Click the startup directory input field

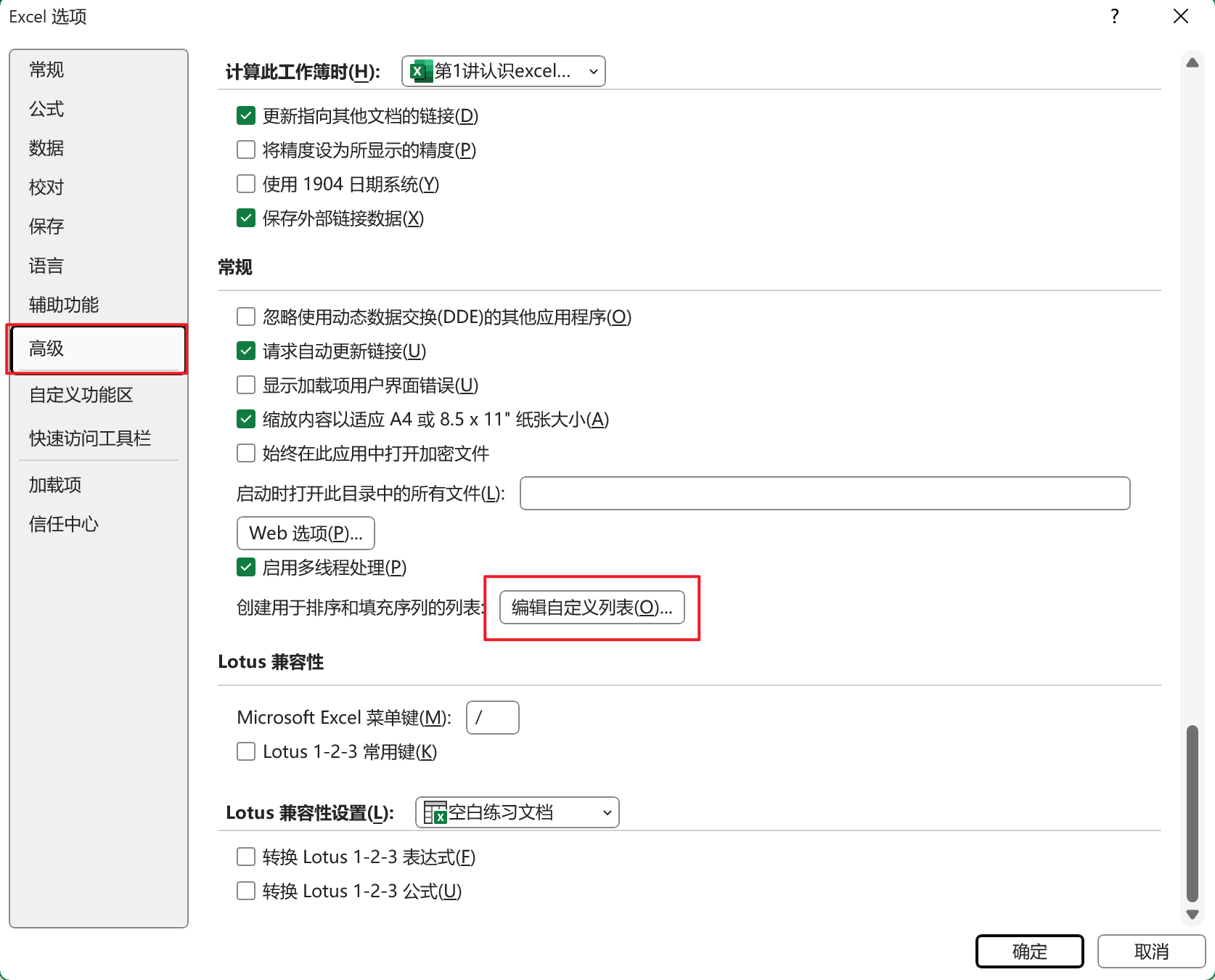click(x=824, y=493)
